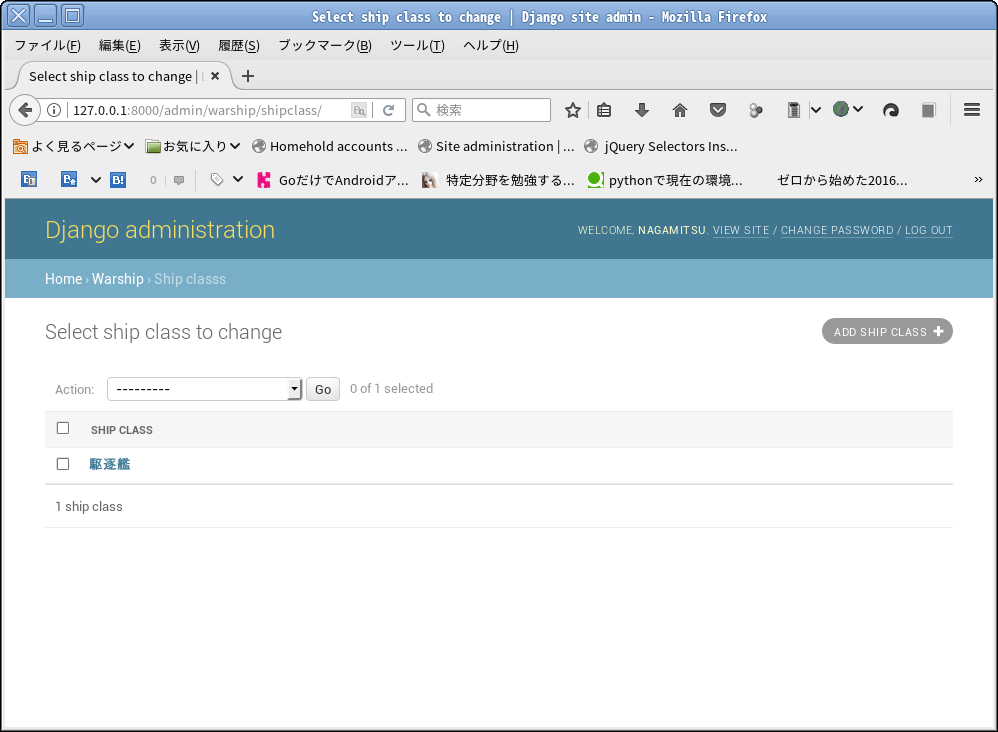Open the ファイル(F) menu

pos(48,45)
